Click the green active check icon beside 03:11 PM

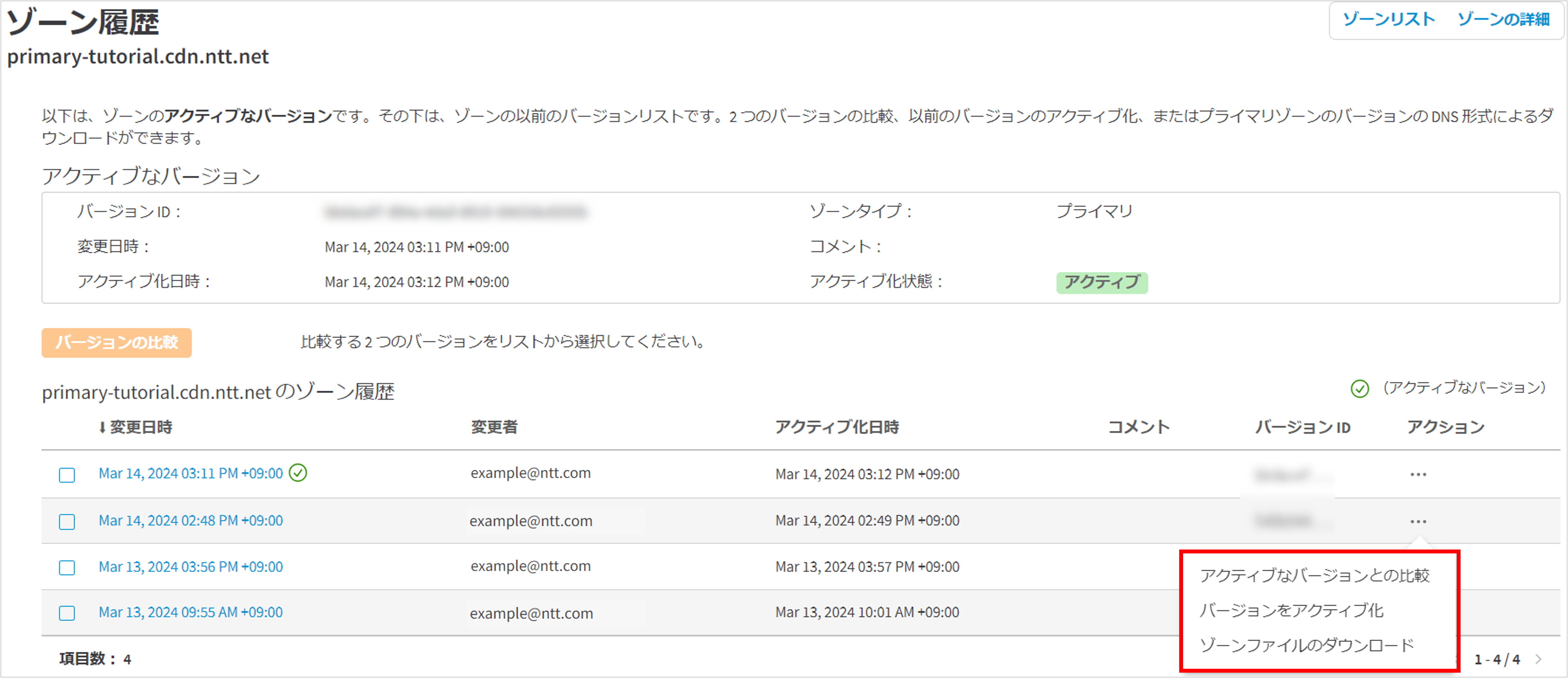pos(298,473)
